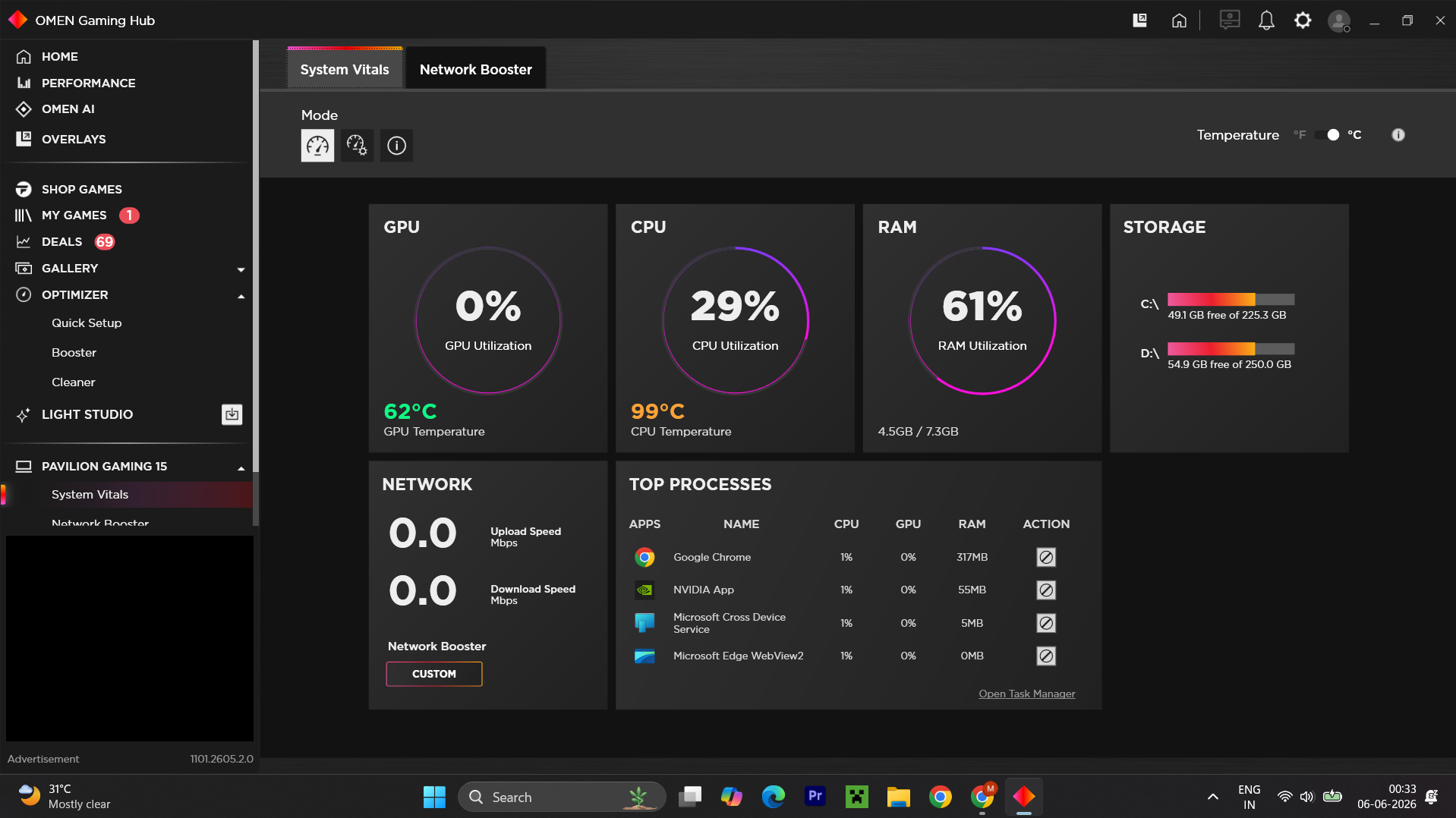This screenshot has width=1456, height=818.
Task: Open the user profile avatar
Action: click(x=1339, y=20)
